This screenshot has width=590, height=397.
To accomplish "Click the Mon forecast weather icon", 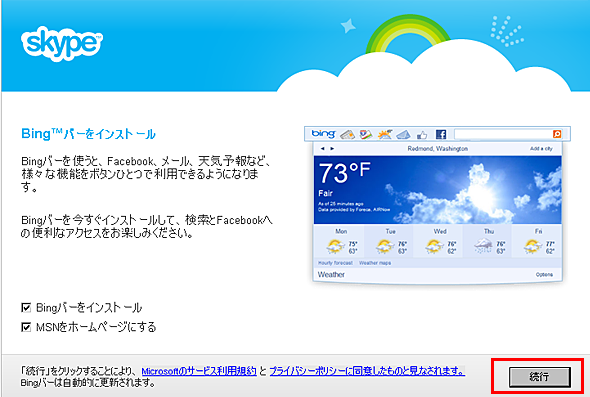I will (x=335, y=247).
